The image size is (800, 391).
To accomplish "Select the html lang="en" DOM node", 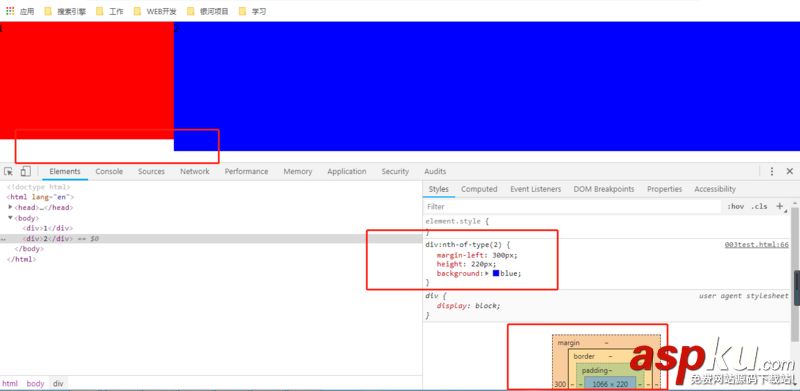I will [x=40, y=197].
